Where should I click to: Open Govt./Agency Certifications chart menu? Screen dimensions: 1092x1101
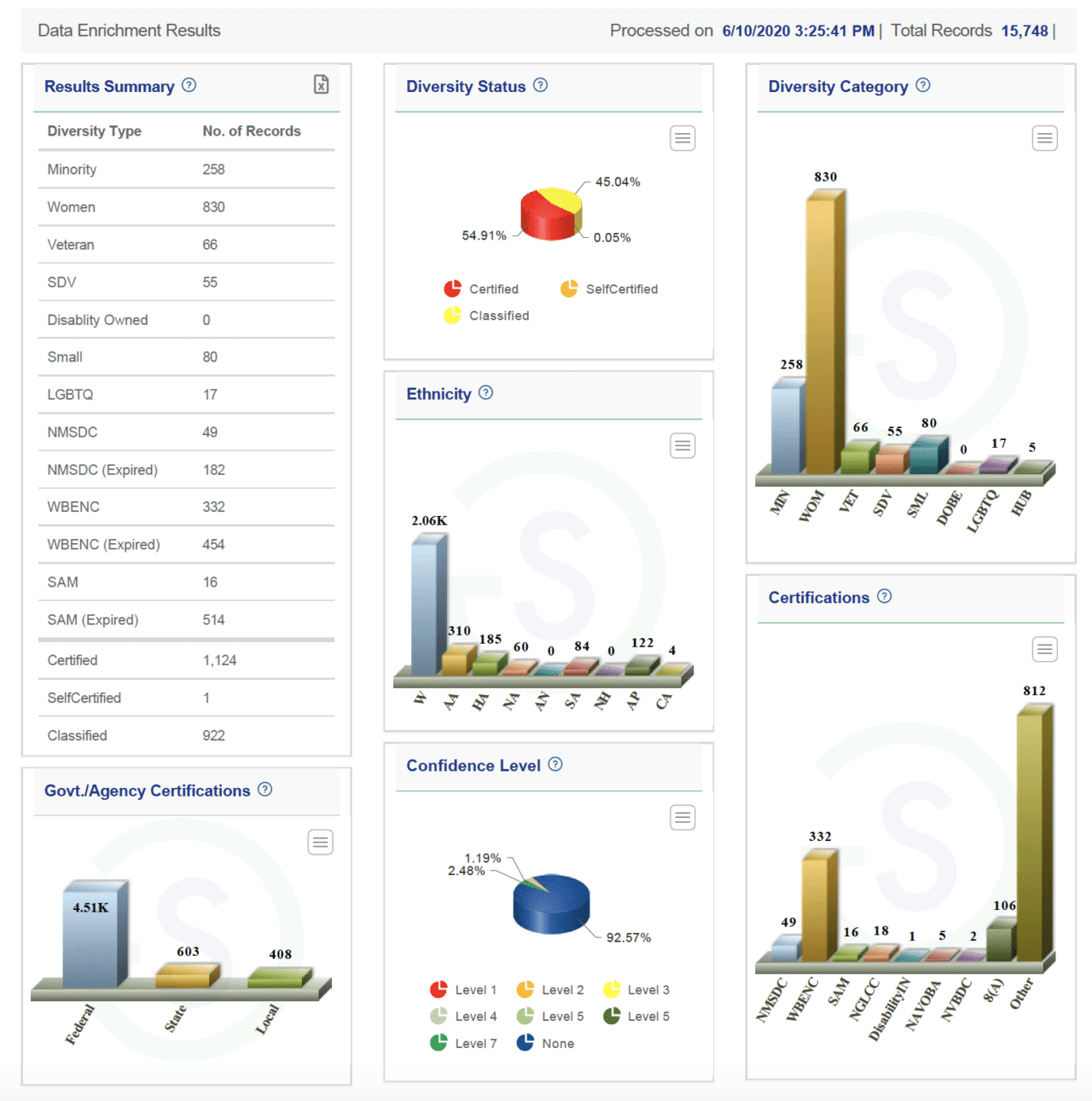coord(320,843)
